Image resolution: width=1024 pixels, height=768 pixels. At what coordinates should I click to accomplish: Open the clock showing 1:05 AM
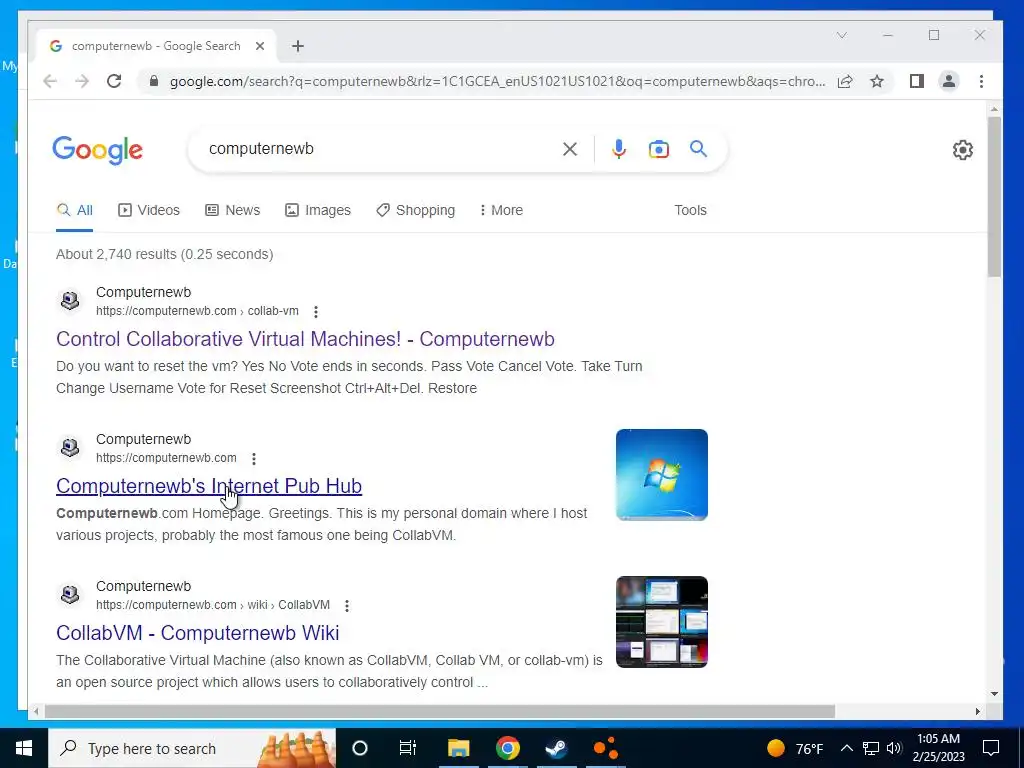click(x=938, y=748)
